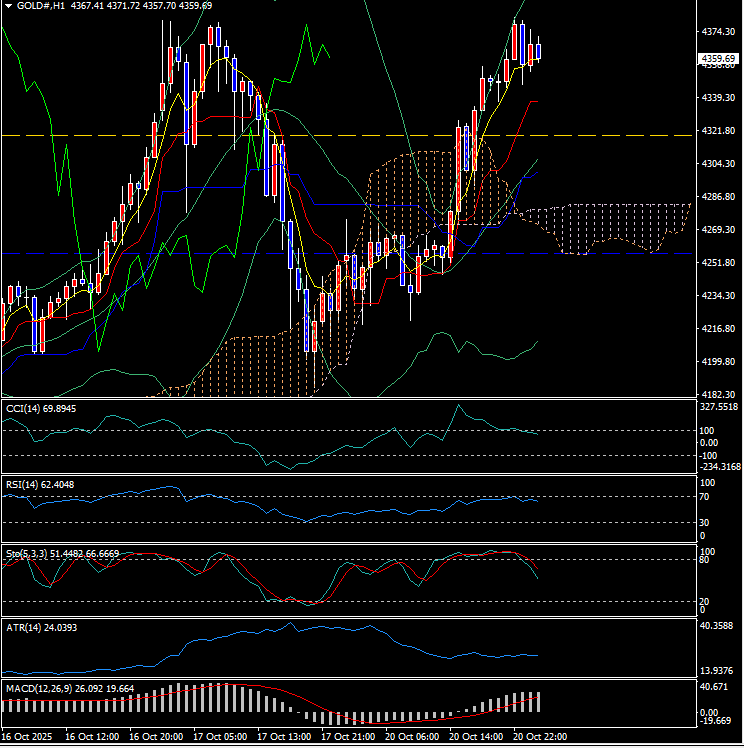This screenshot has width=744, height=748.
Task: Click the GOLD#,H1 chart title text
Action: (40, 6)
